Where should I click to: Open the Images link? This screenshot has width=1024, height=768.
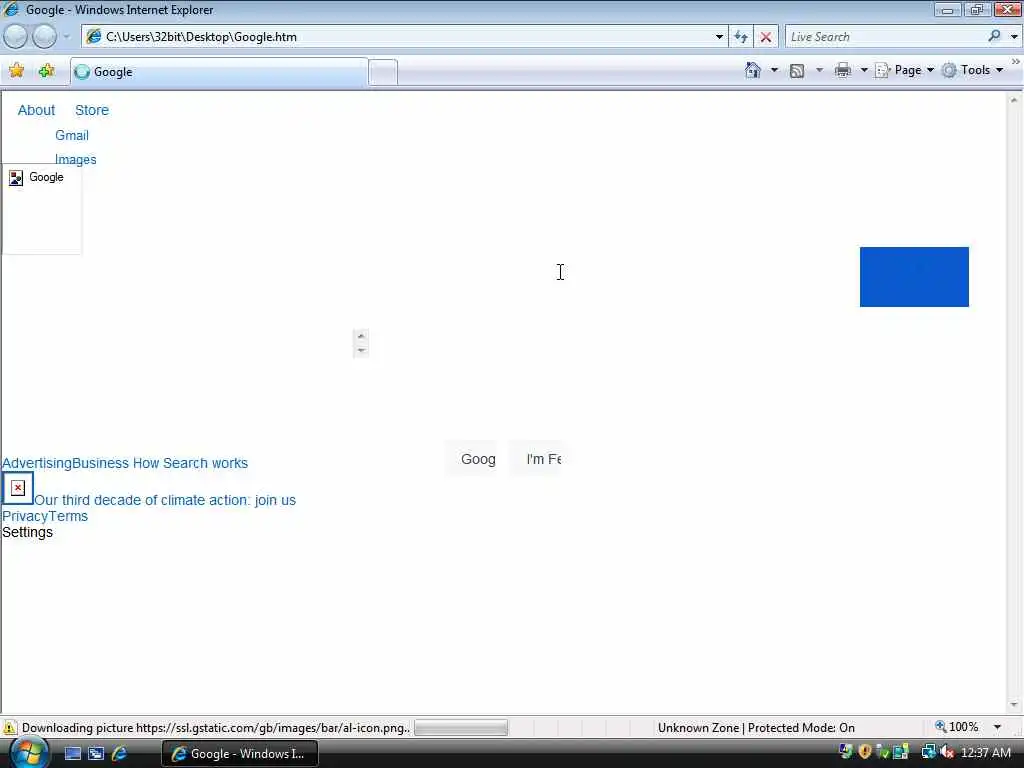(x=75, y=159)
